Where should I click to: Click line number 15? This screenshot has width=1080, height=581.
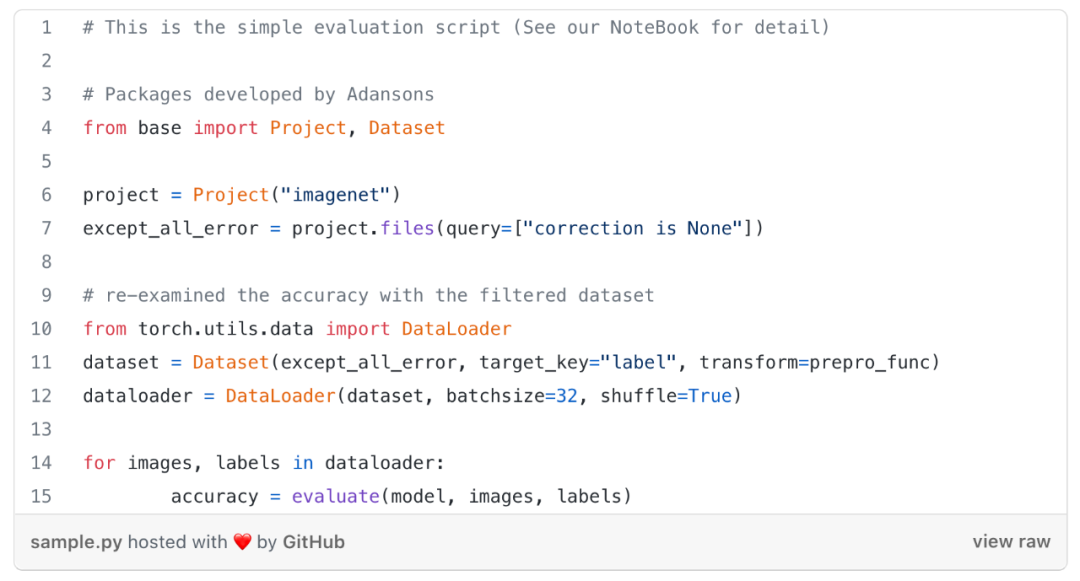41,496
